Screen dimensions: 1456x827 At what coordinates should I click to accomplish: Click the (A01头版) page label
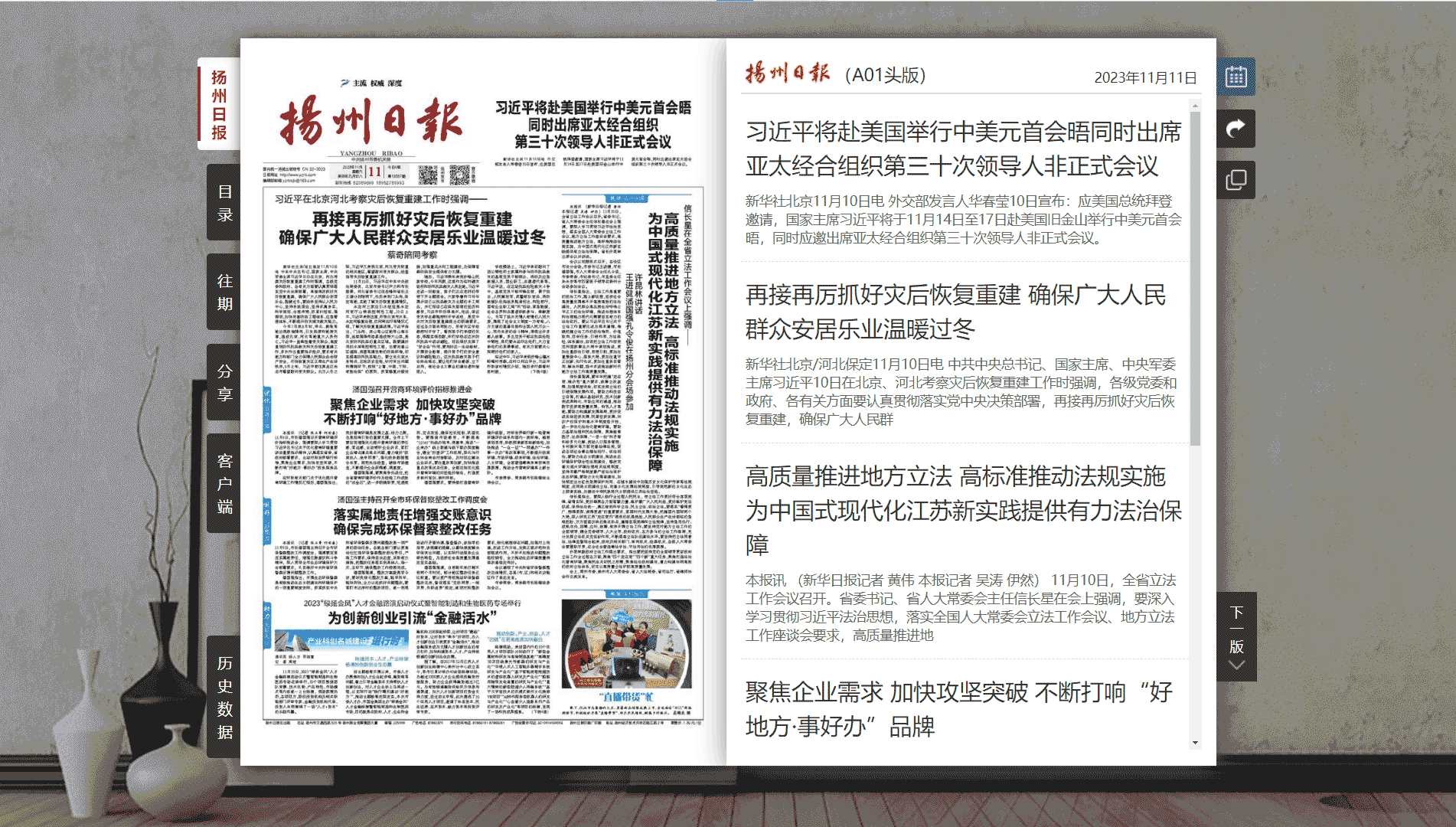point(884,75)
